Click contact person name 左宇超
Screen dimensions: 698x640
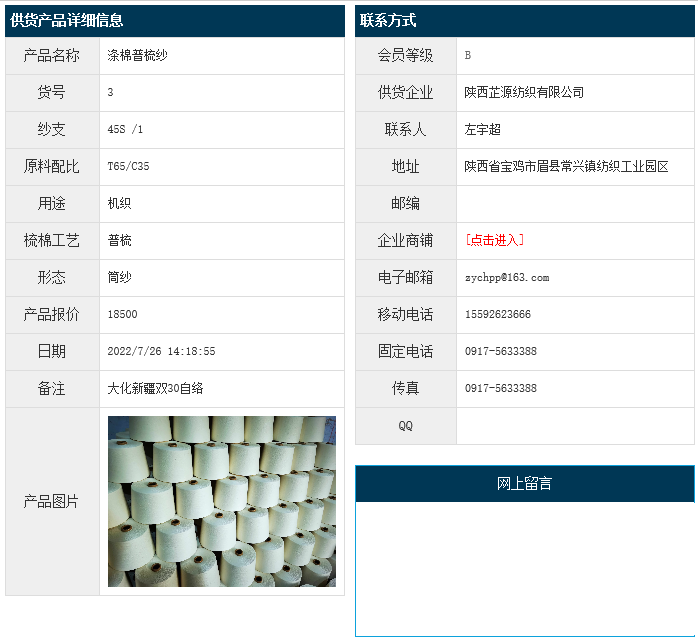483,129
